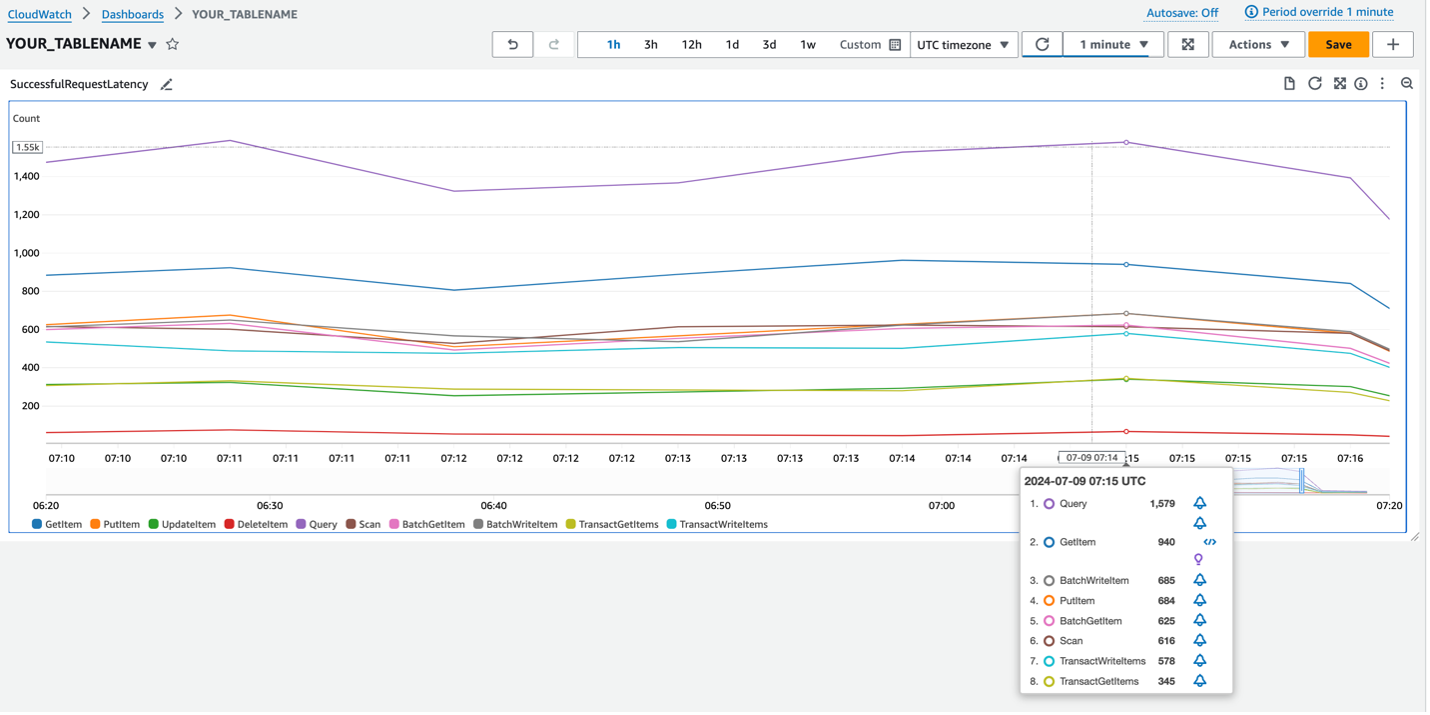Open the 1 minute period dropdown
Image resolution: width=1430 pixels, height=715 pixels.
pyautogui.click(x=1110, y=44)
